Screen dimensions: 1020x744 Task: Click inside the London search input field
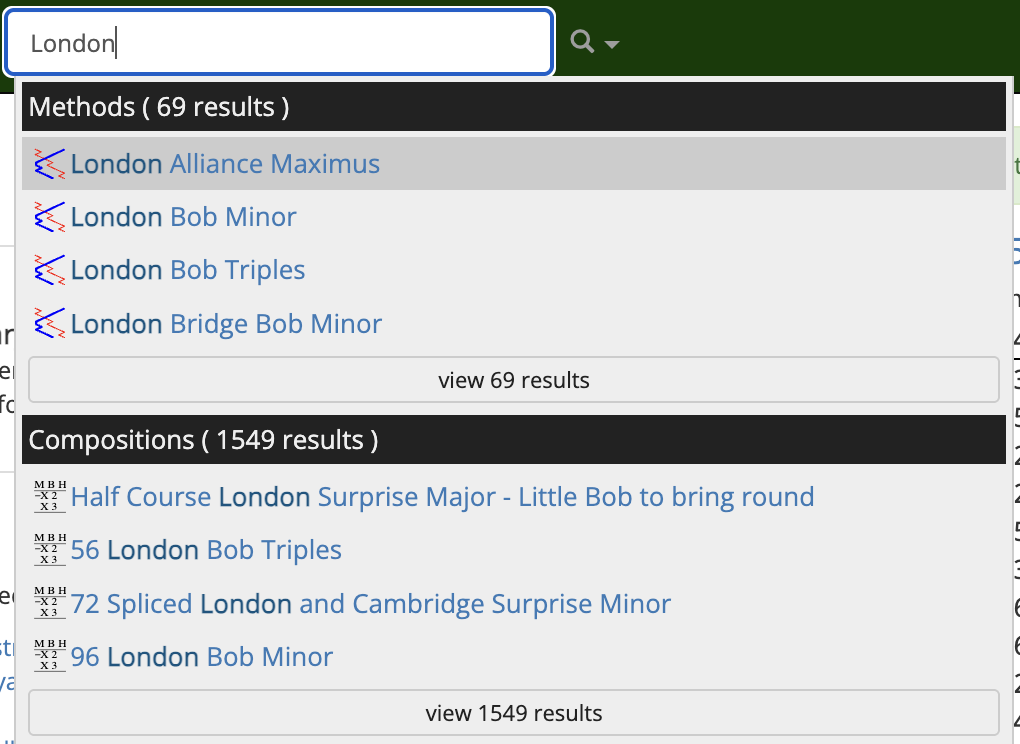(278, 42)
